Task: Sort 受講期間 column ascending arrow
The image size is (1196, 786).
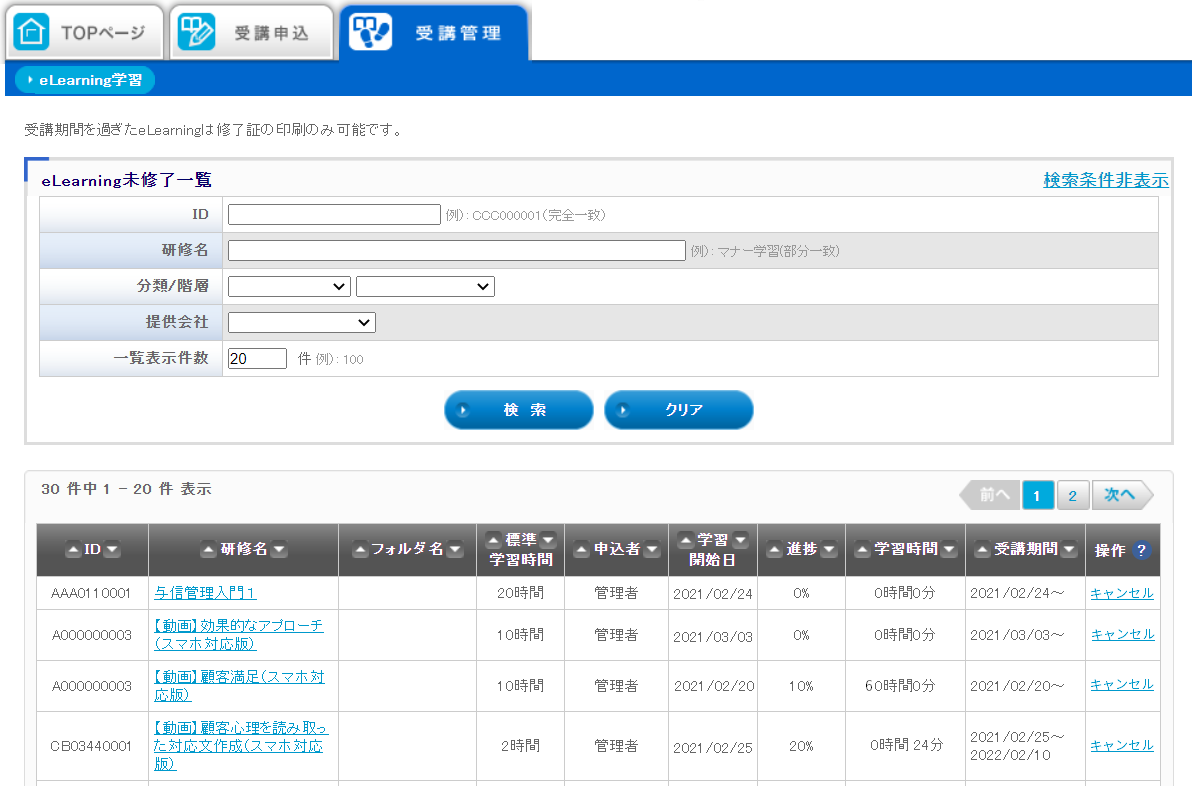Action: 982,549
